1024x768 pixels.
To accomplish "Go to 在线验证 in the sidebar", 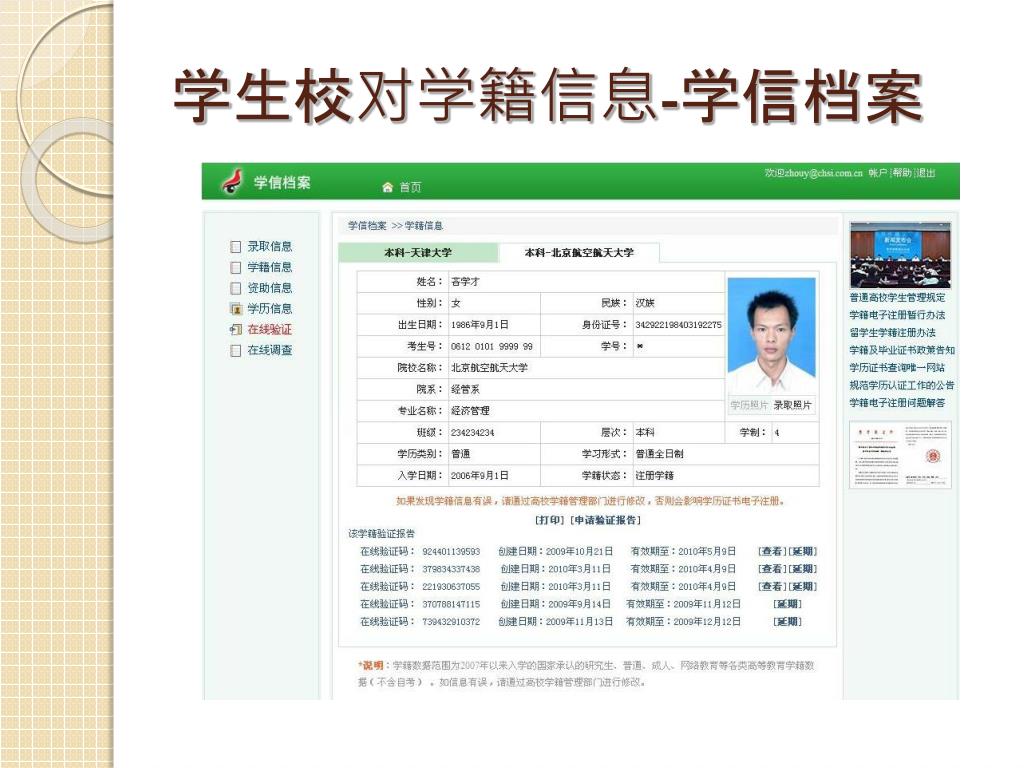I will 270,329.
